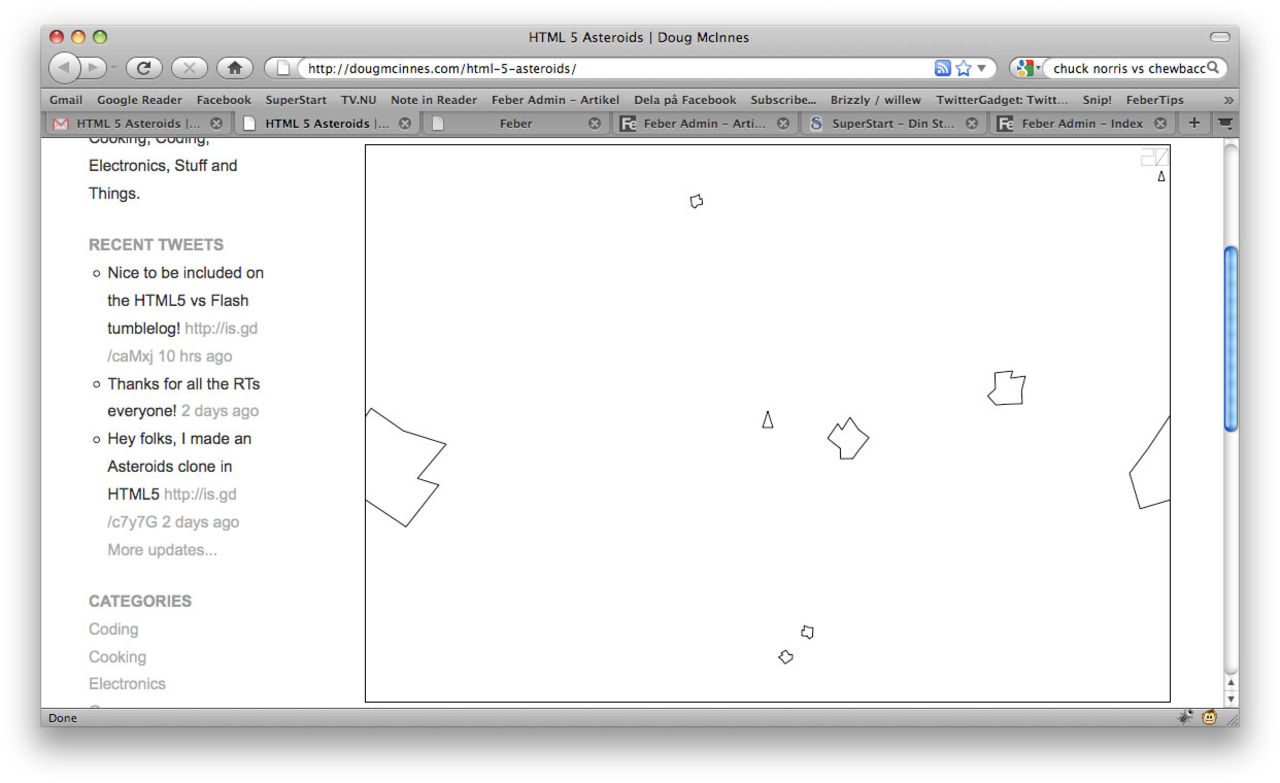Screen dimensions: 1280x783
Task: Subscribe using the RSS feed icon in the address bar
Action: [941, 67]
